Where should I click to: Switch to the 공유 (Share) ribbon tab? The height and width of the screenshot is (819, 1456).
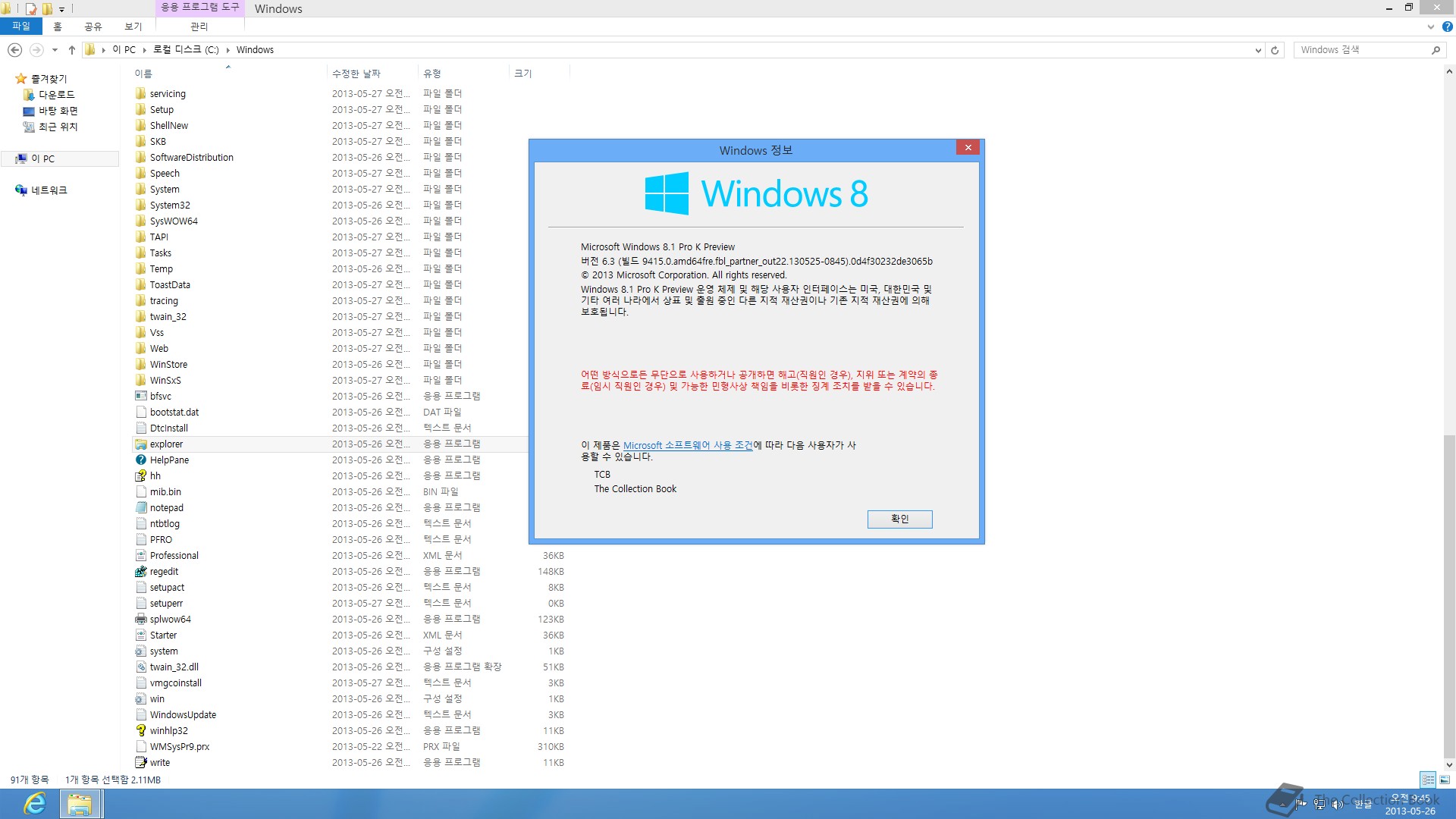(x=93, y=27)
